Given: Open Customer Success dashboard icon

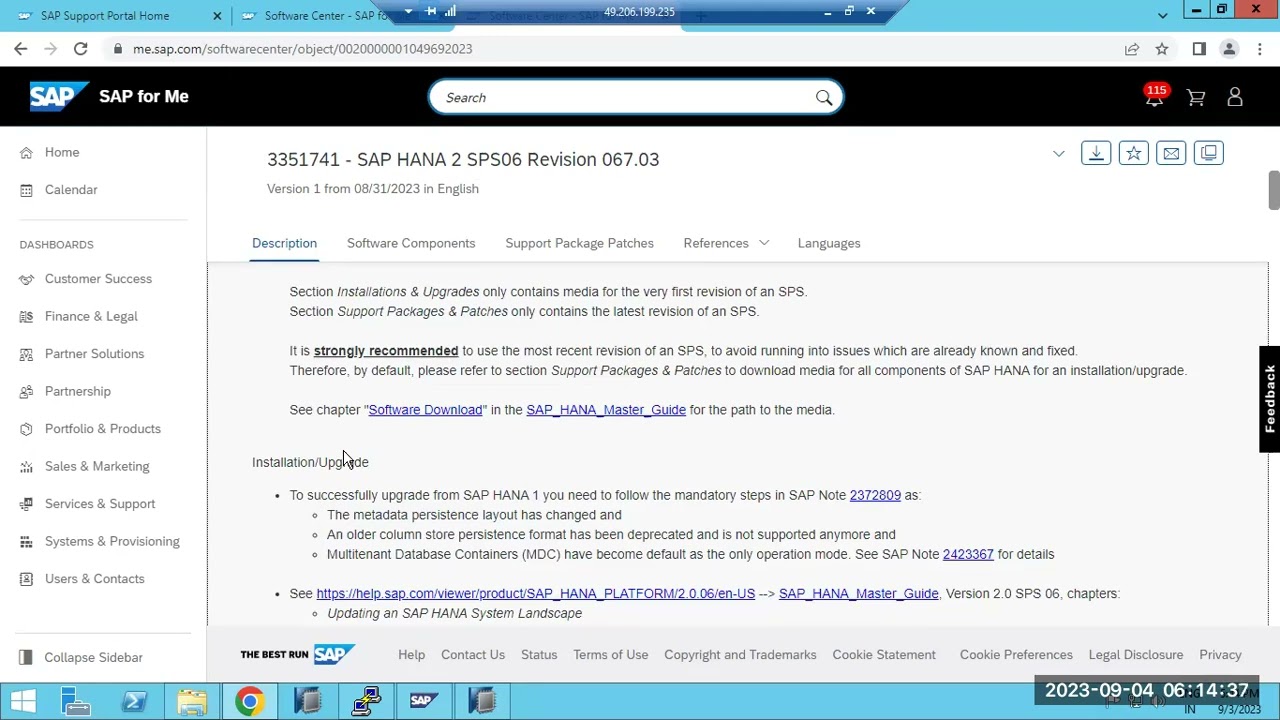Looking at the screenshot, I should click(26, 279).
